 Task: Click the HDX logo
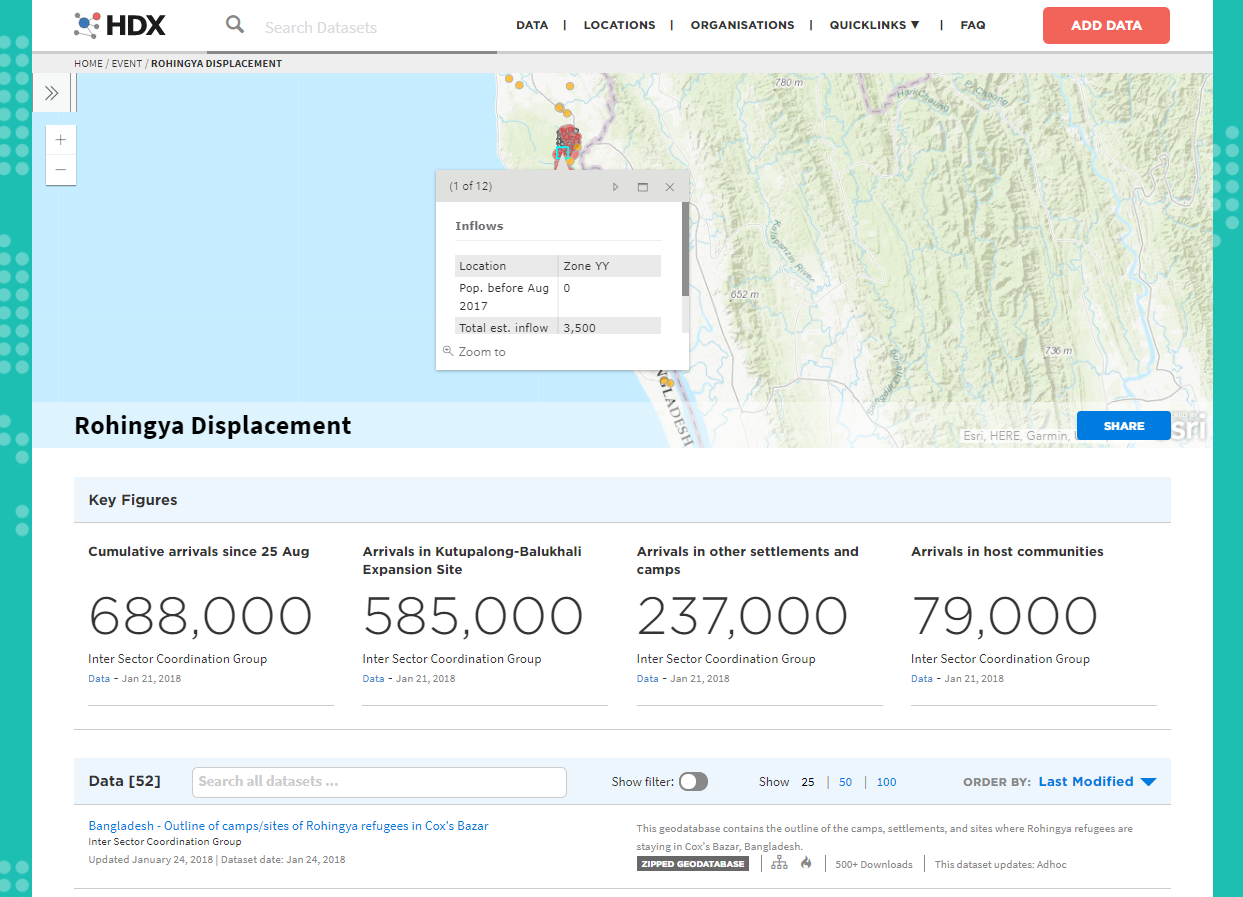(120, 25)
